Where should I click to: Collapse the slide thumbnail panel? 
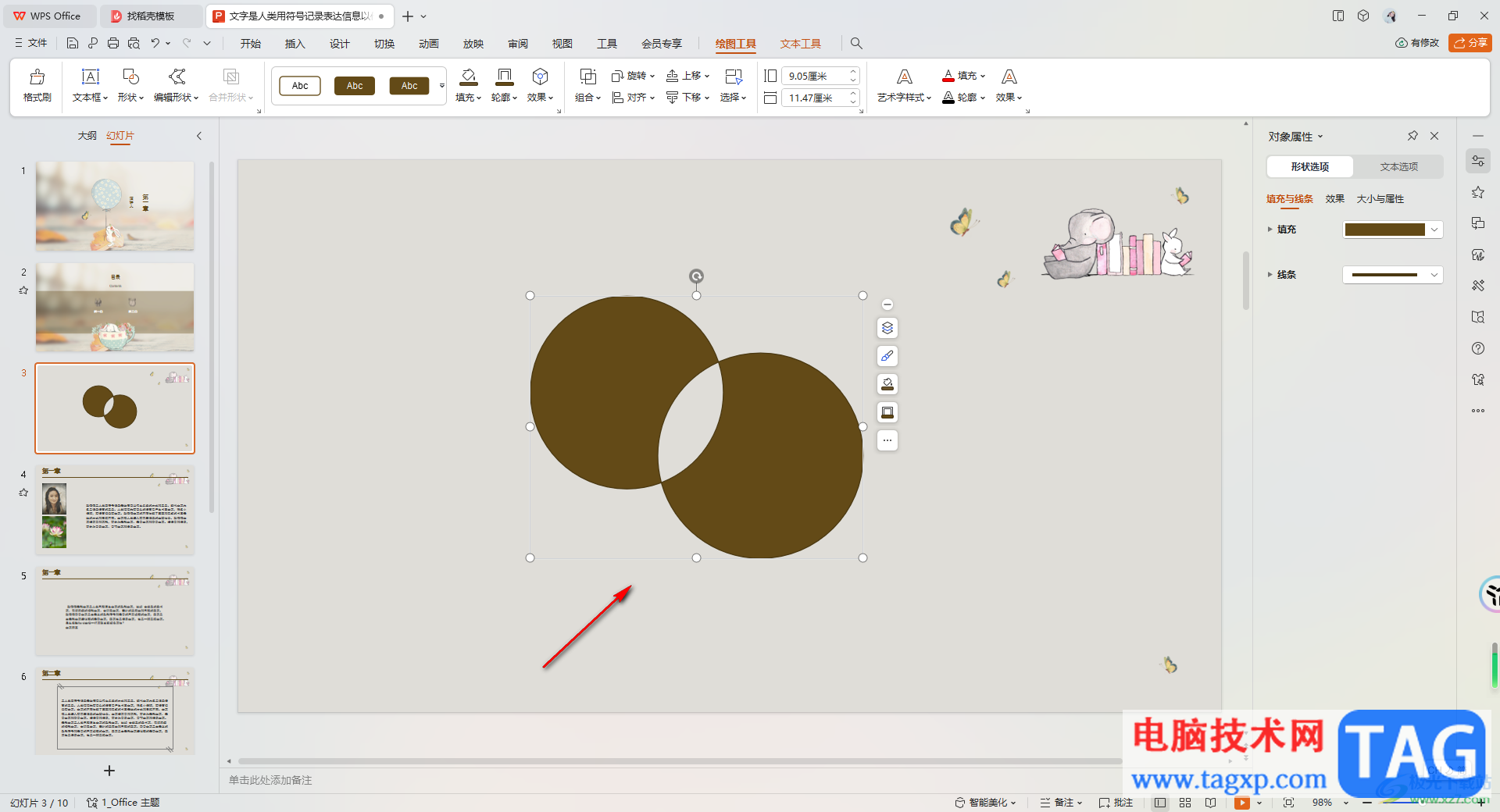coord(199,136)
